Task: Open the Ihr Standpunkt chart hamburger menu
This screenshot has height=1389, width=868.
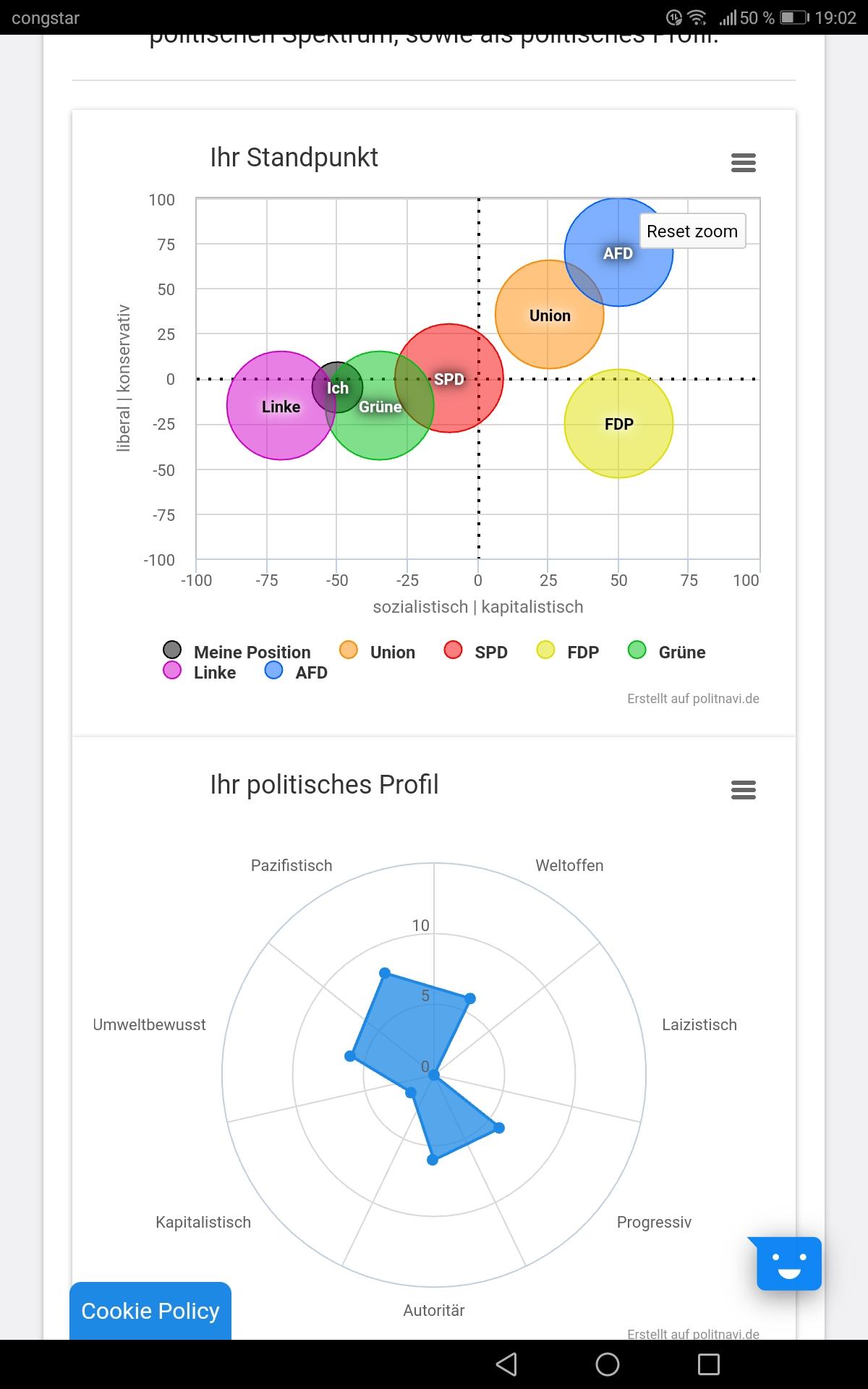Action: [743, 163]
